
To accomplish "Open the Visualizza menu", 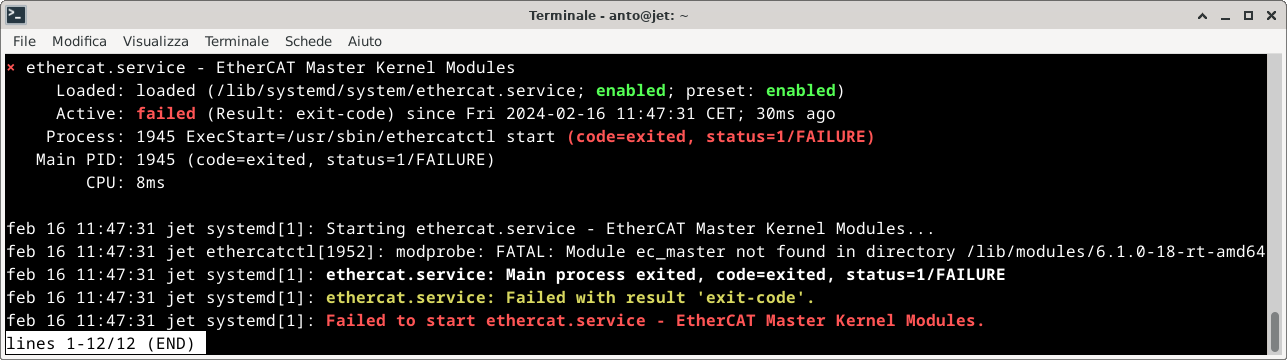I will tap(156, 41).
